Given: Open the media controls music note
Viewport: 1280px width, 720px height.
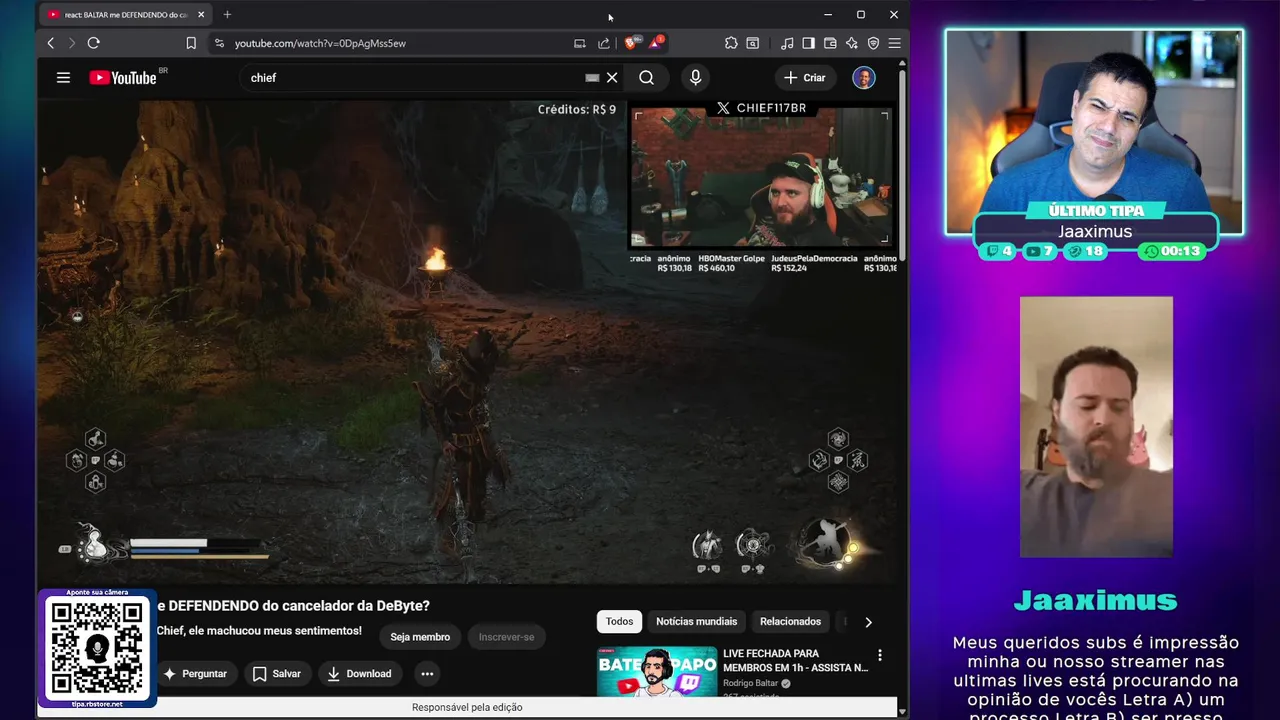Looking at the screenshot, I should (x=787, y=43).
